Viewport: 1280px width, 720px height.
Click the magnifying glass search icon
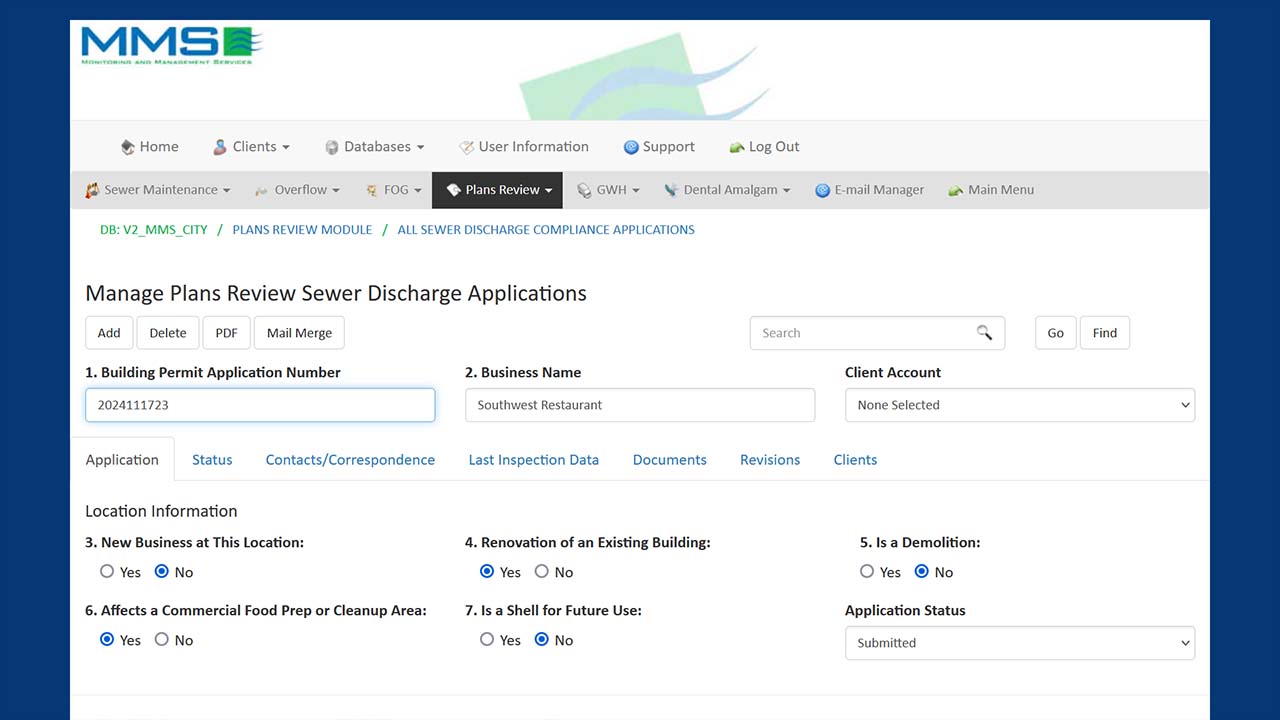[984, 333]
